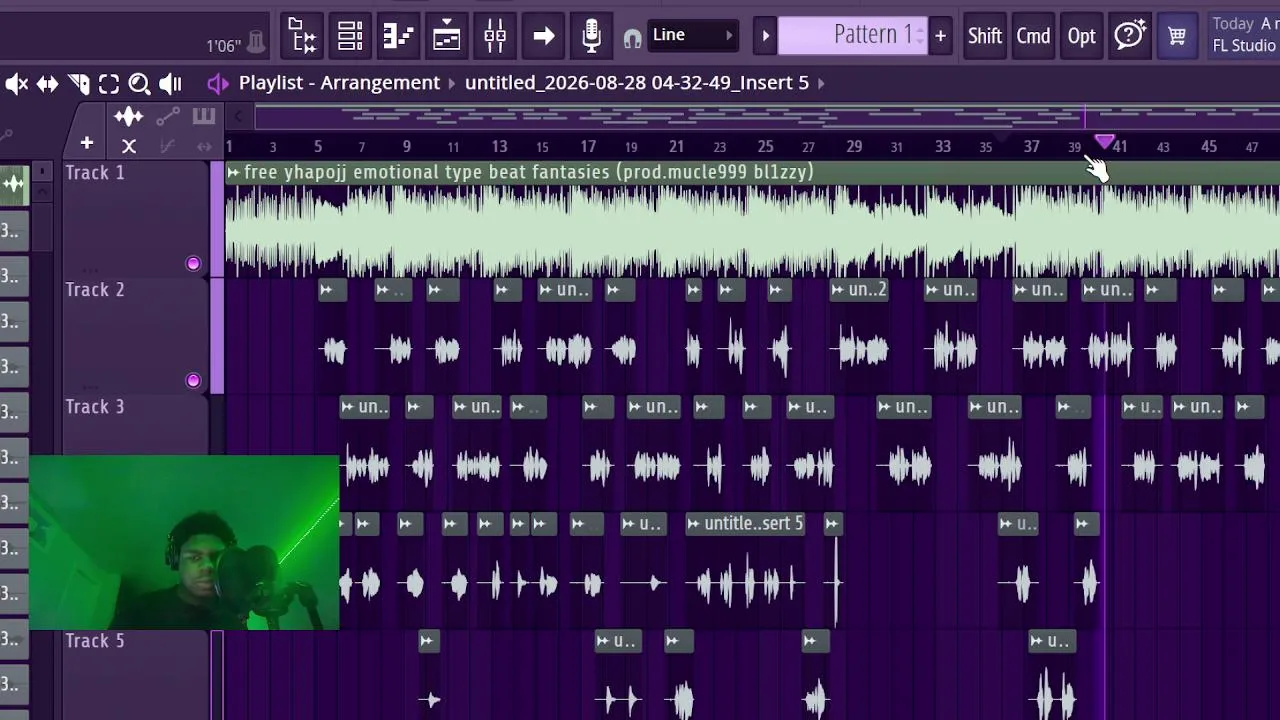Select the slice tool in playlist toolbar
The height and width of the screenshot is (720, 1280).
78,84
